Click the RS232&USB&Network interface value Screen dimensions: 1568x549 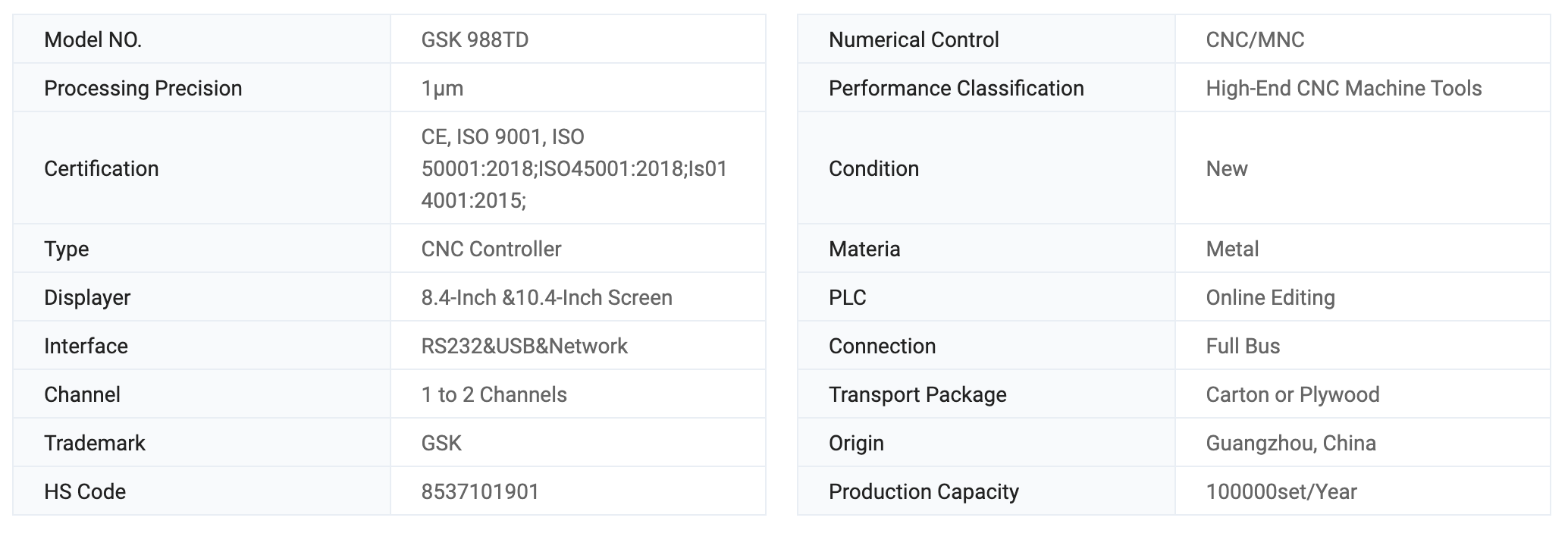click(524, 346)
